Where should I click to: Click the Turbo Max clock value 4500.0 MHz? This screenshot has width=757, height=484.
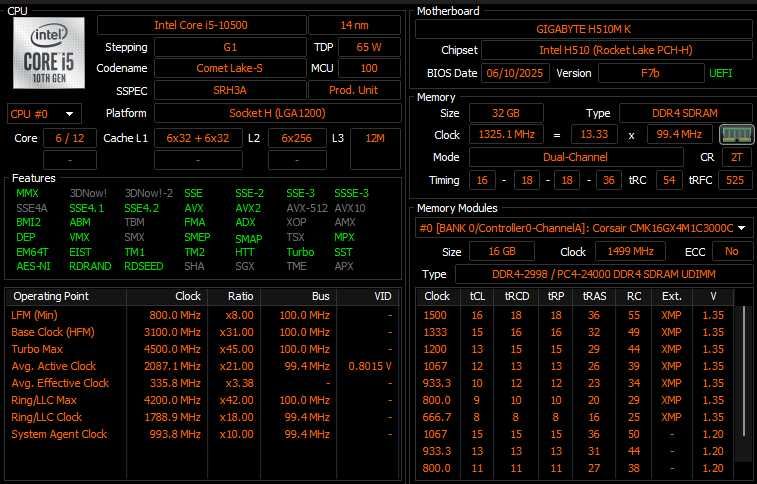172,349
